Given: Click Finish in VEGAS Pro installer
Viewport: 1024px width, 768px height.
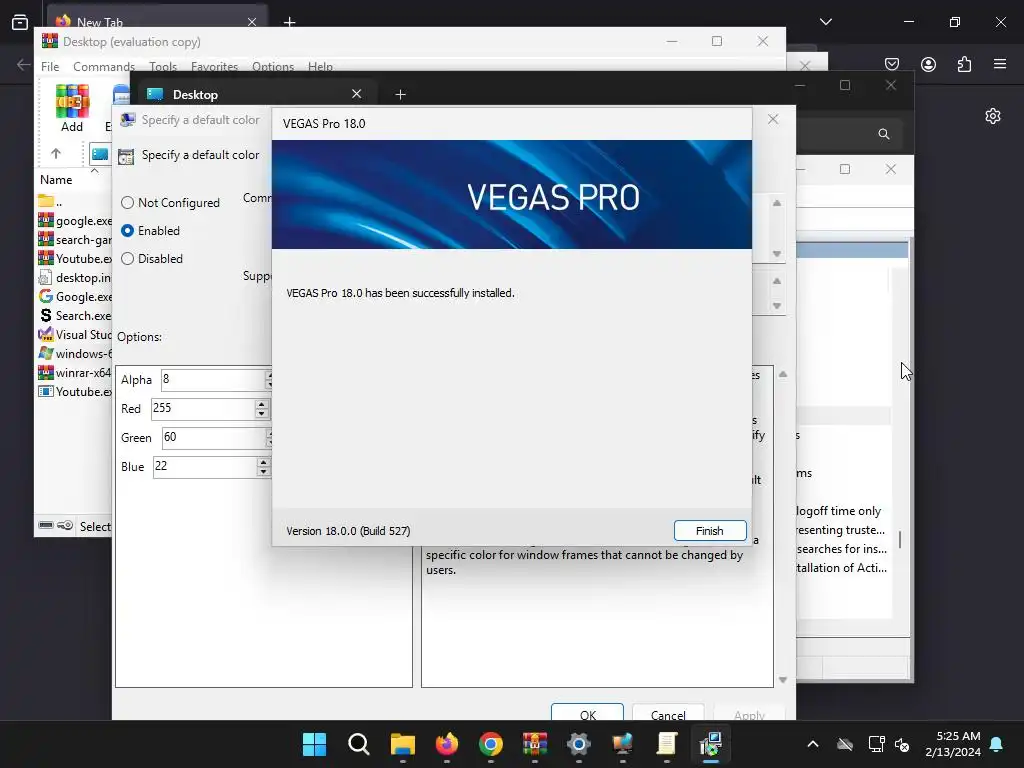Looking at the screenshot, I should pos(709,530).
